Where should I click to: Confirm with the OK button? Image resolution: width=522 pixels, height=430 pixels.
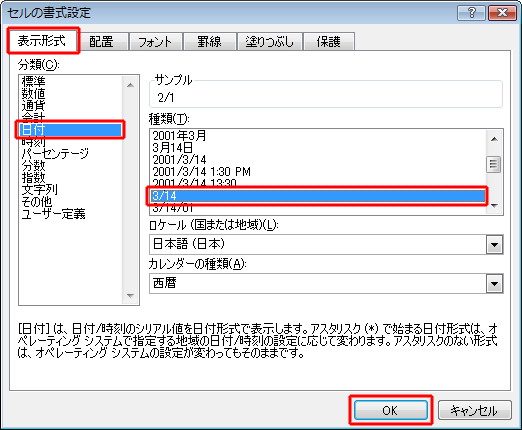point(390,410)
